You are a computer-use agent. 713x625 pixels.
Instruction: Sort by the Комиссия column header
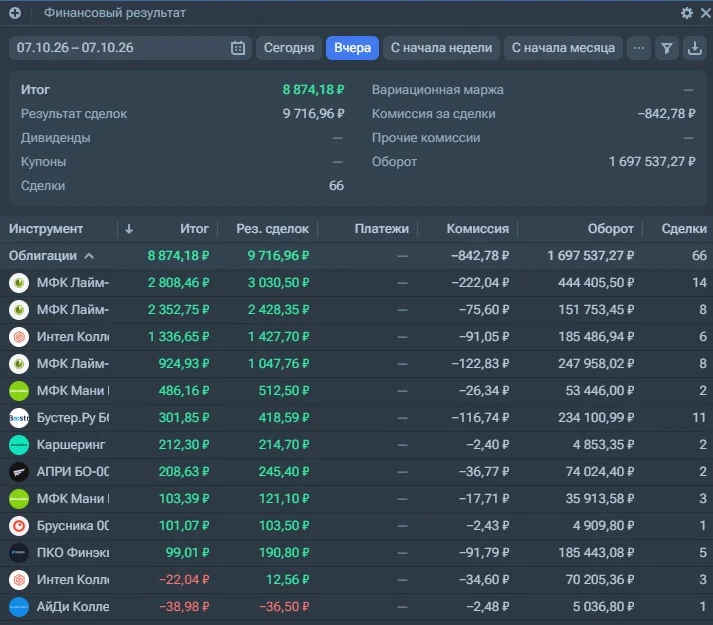pyautogui.click(x=477, y=229)
